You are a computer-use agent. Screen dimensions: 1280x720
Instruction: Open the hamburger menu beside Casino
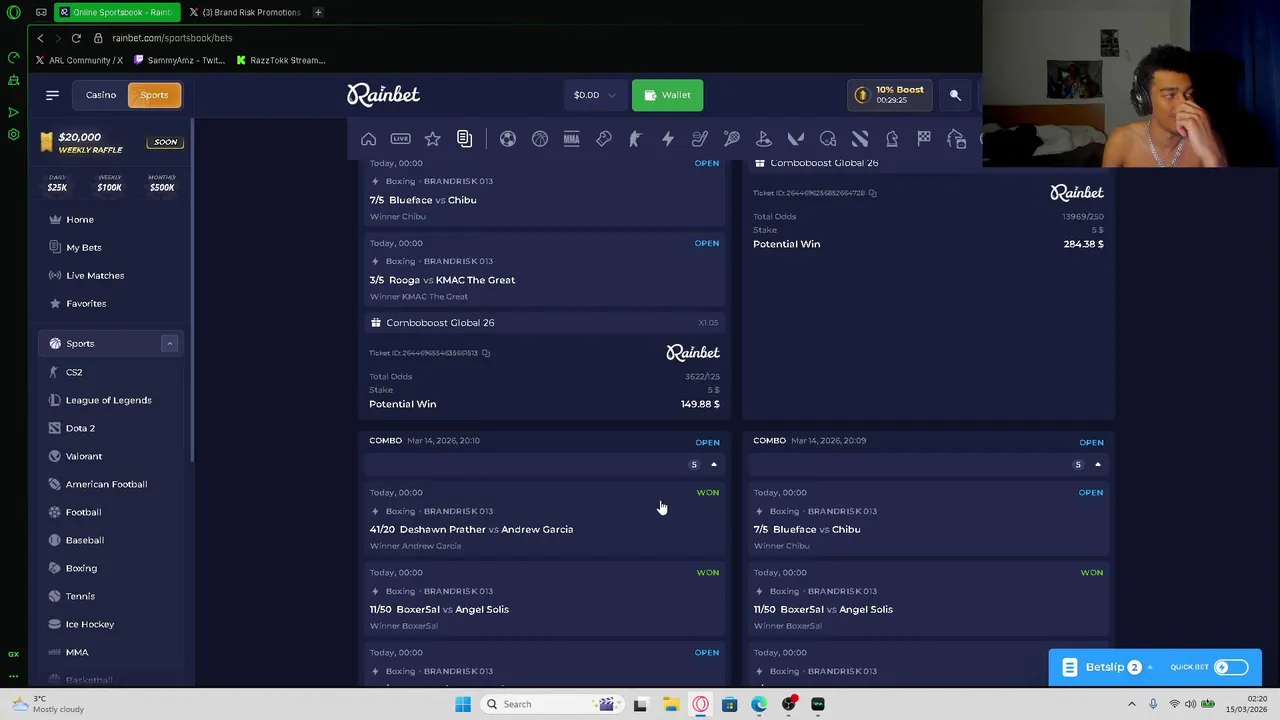[x=52, y=95]
